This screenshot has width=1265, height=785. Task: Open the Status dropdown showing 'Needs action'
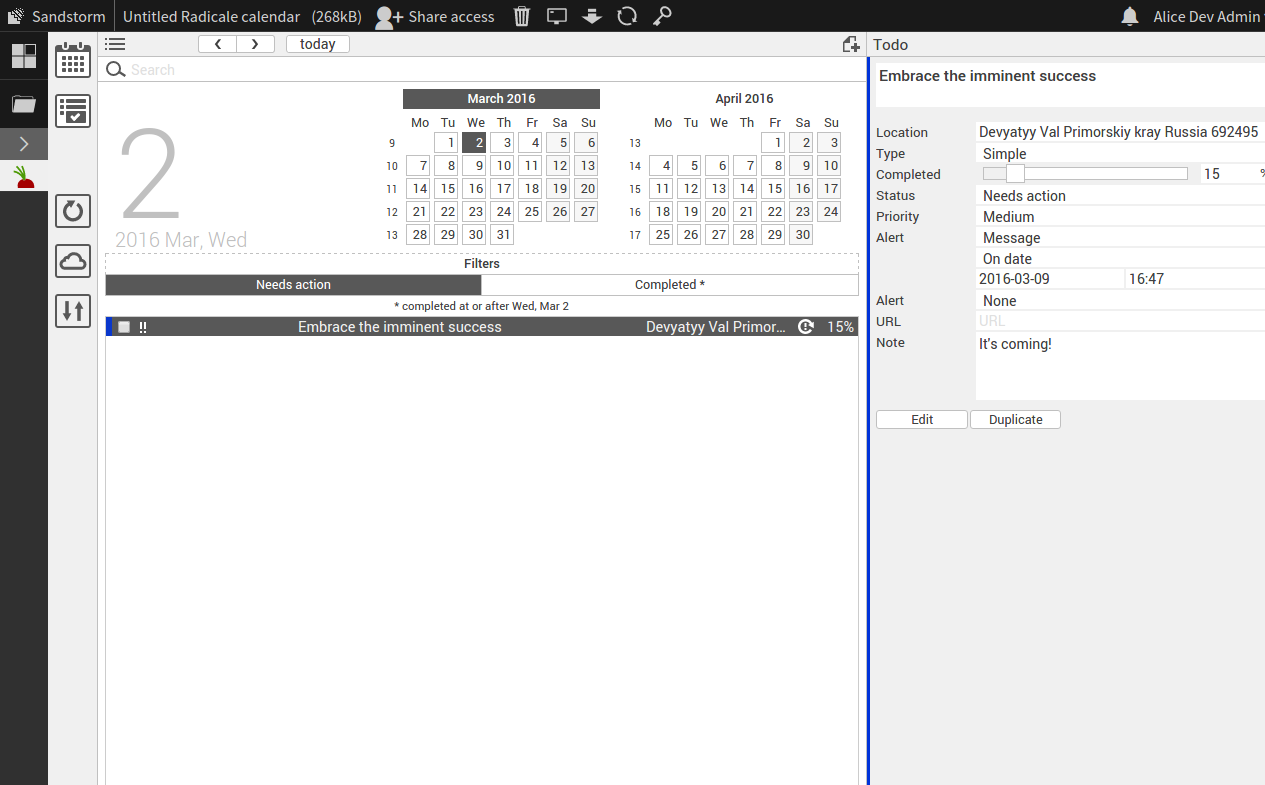1120,196
